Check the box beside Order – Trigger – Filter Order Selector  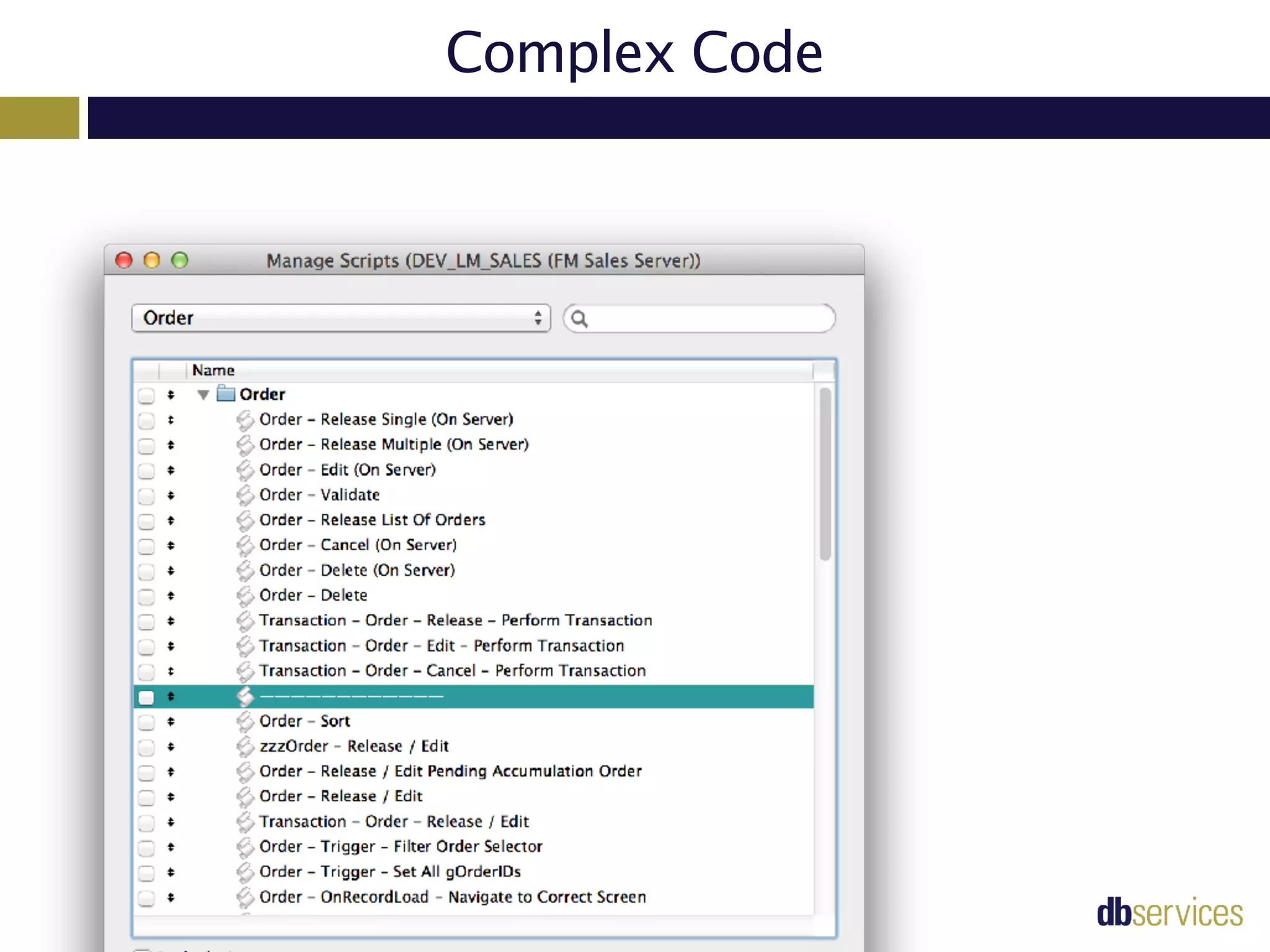[146, 848]
